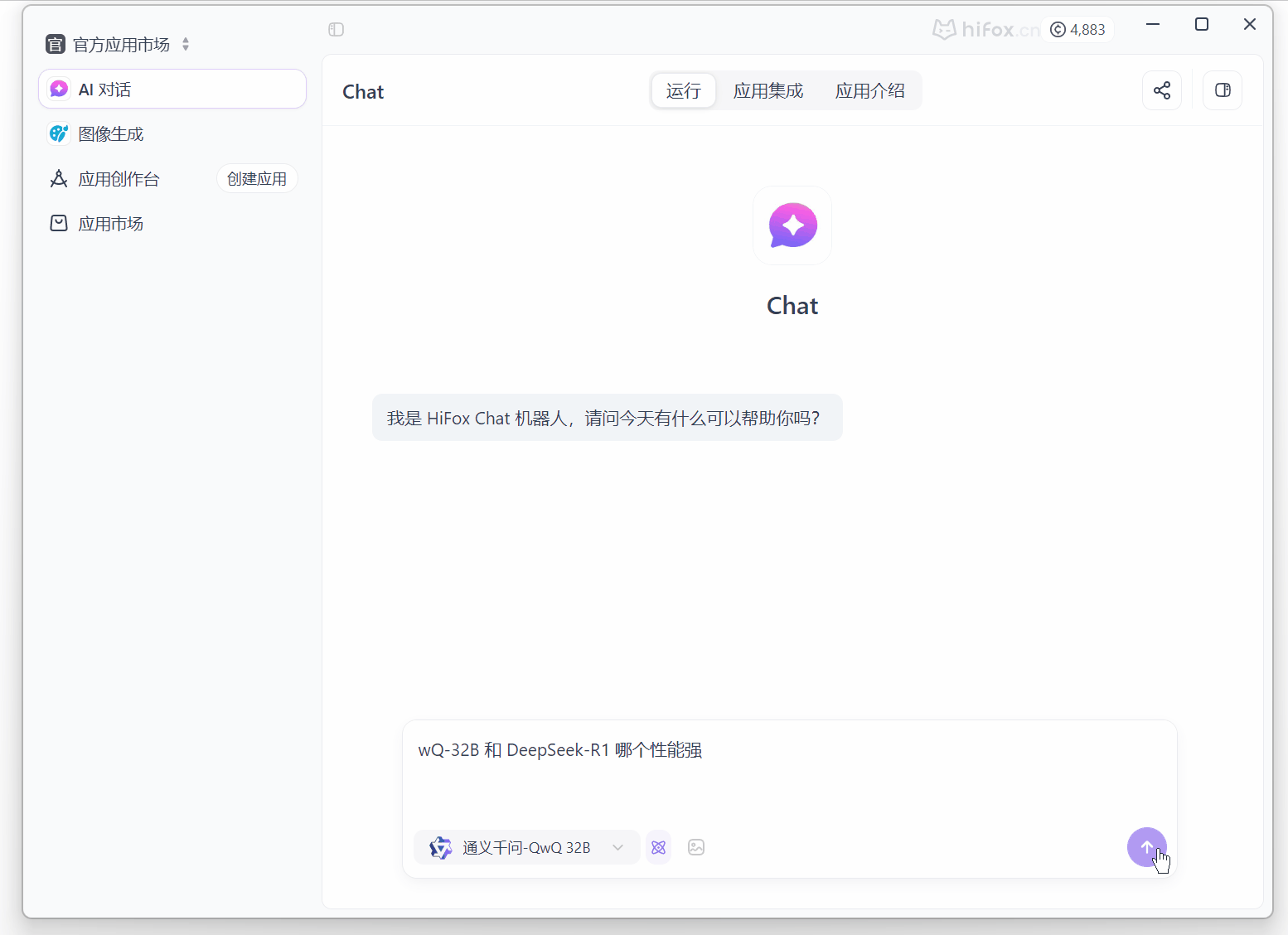Viewport: 1288px width, 935px height.
Task: Click the image upload icon
Action: pos(696,847)
